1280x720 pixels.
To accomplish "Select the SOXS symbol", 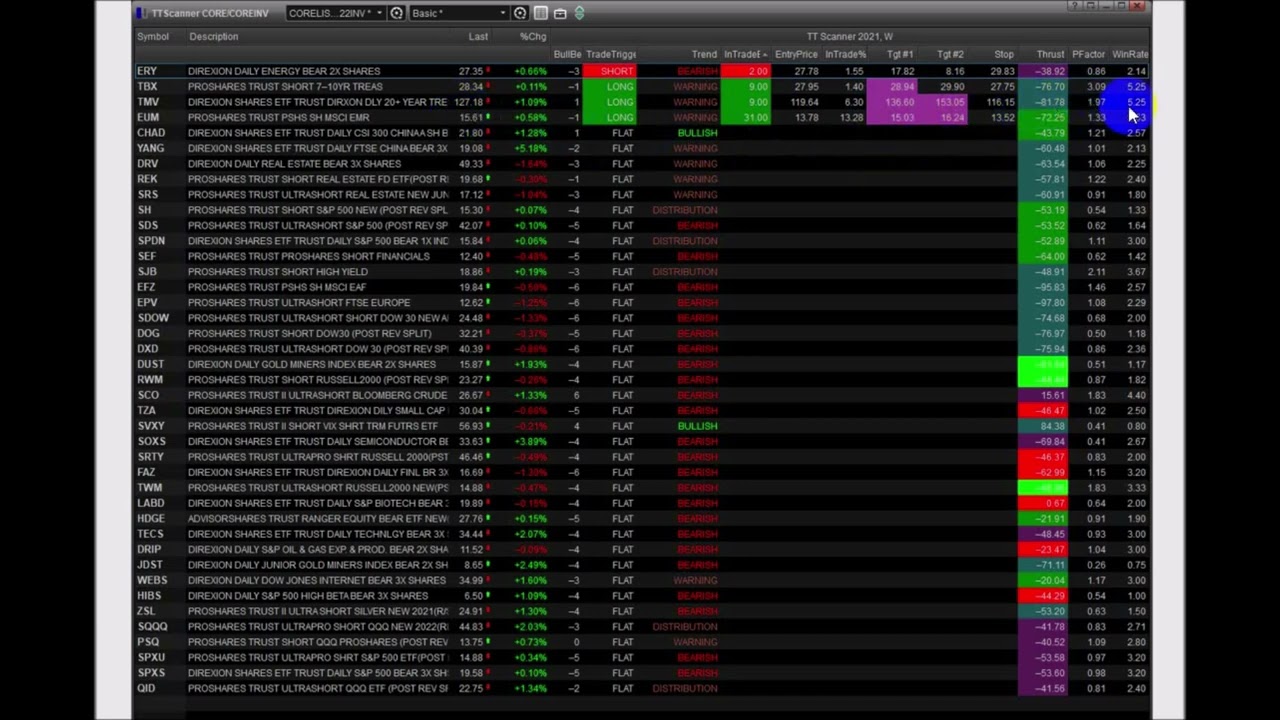I will [151, 441].
